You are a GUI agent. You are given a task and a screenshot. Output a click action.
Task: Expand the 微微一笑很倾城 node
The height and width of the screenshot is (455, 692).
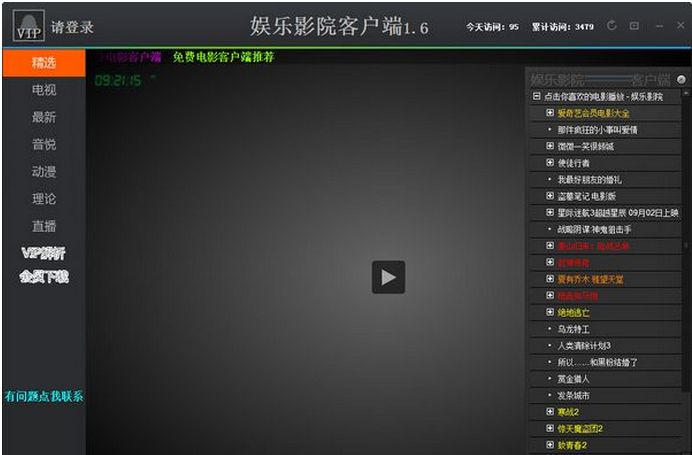pyautogui.click(x=550, y=146)
